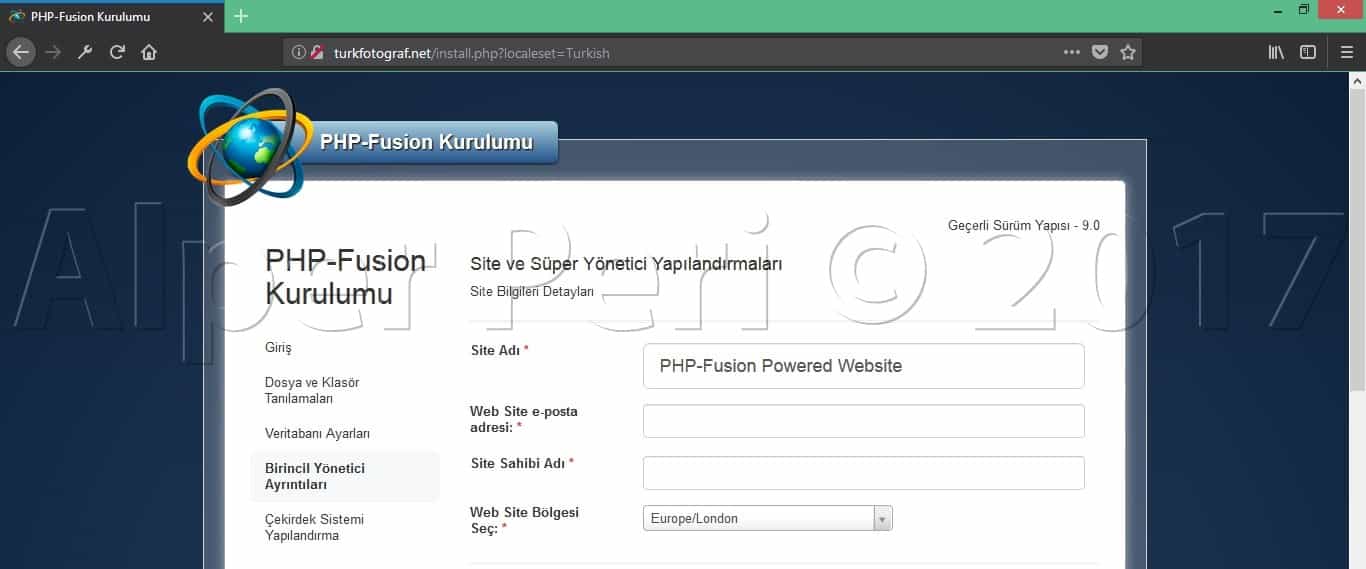Open Dosya ve Klasör Tanılamaları step
1366x569 pixels.
(x=312, y=390)
